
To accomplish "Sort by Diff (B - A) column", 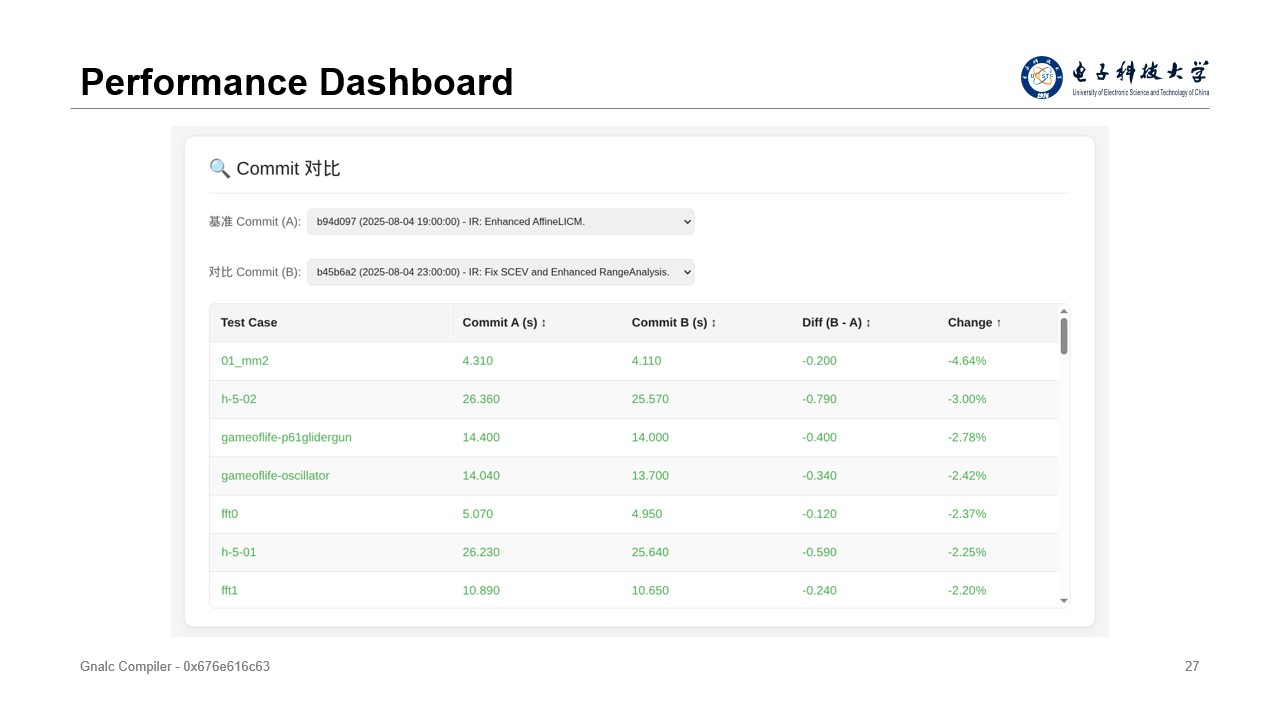I will pos(836,323).
